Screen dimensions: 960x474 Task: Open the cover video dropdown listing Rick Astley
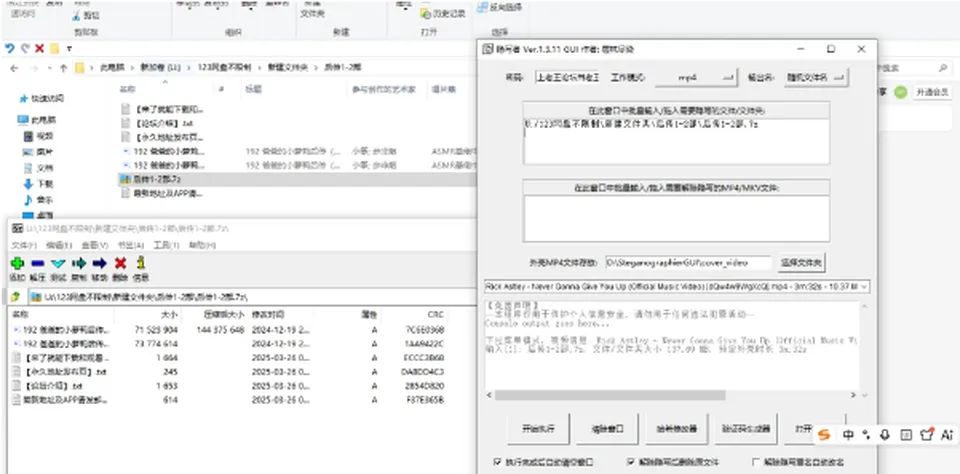click(677, 286)
